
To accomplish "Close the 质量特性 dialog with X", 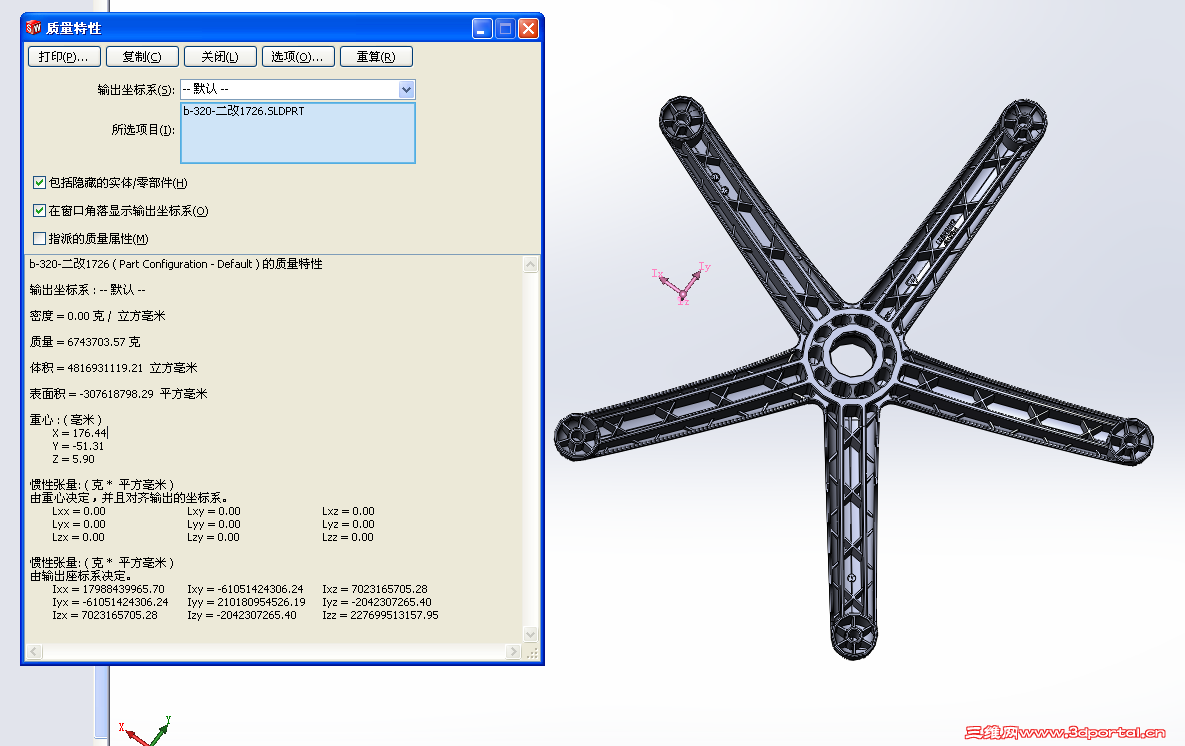I will coord(529,29).
